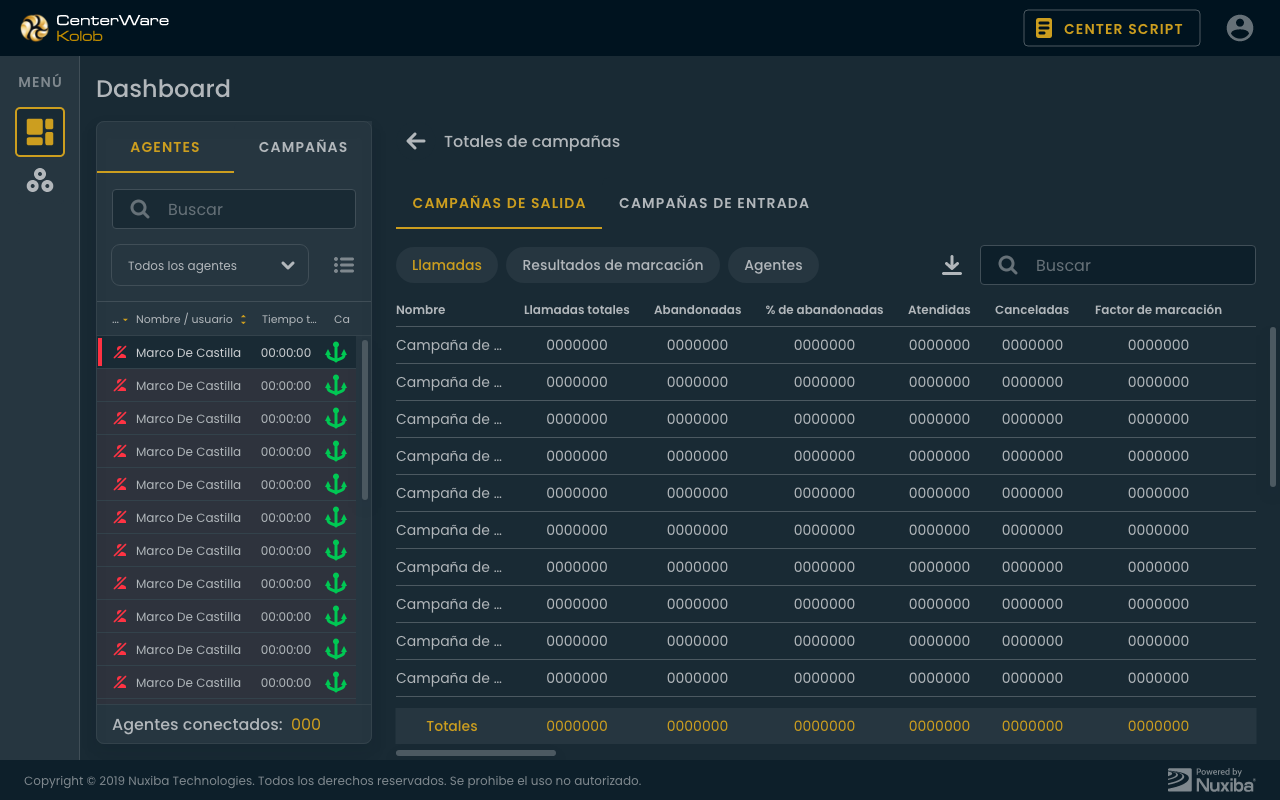Viewport: 1280px width, 800px height.
Task: Click the agents Buscar search field
Action: [x=234, y=209]
